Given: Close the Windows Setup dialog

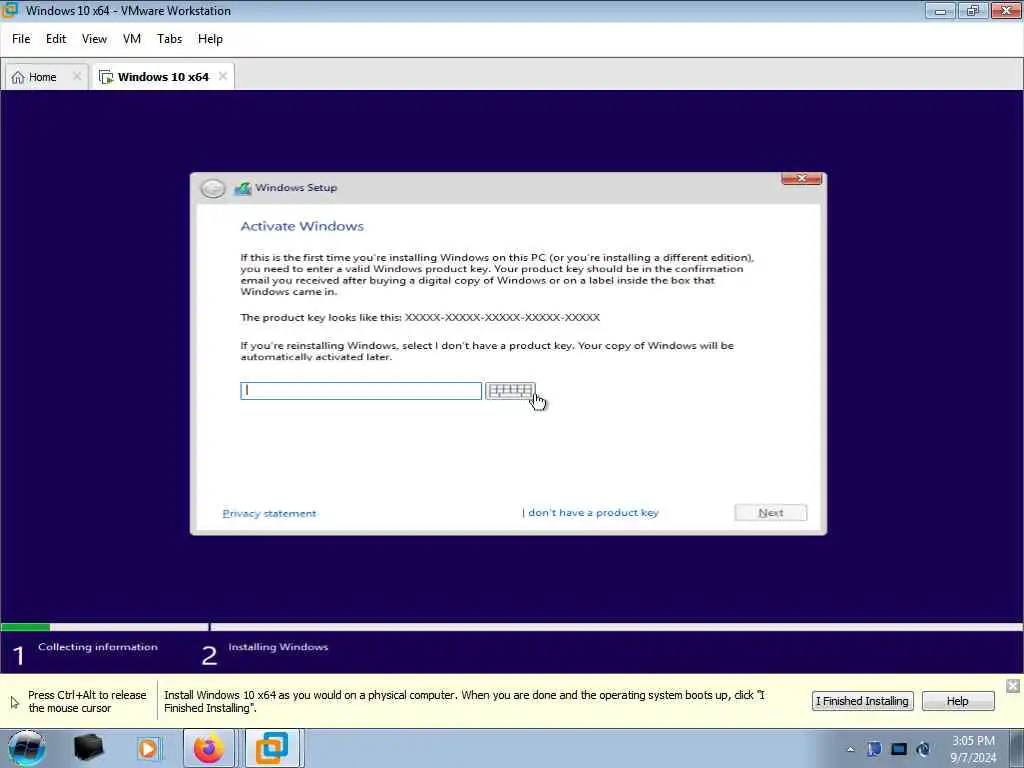Looking at the screenshot, I should click(x=801, y=179).
